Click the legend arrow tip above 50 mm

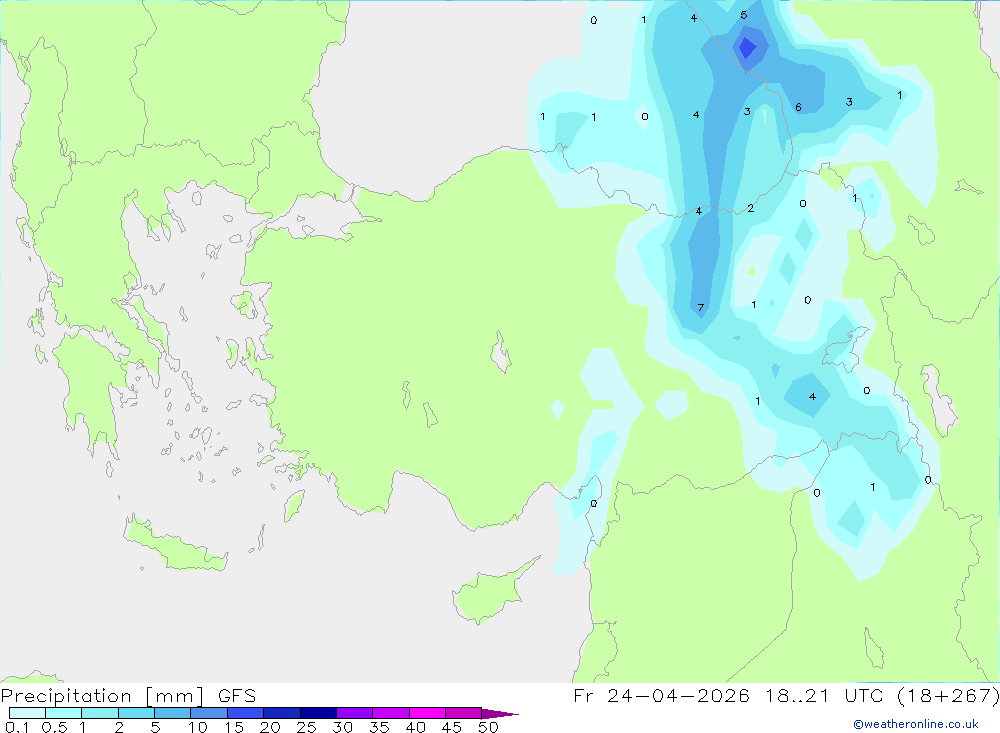500,713
